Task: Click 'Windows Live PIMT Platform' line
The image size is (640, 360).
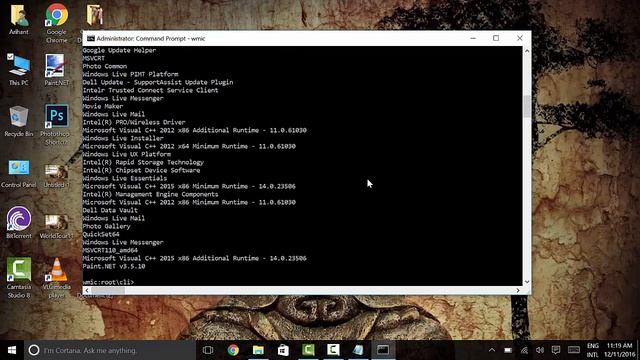Action: click(x=130, y=74)
